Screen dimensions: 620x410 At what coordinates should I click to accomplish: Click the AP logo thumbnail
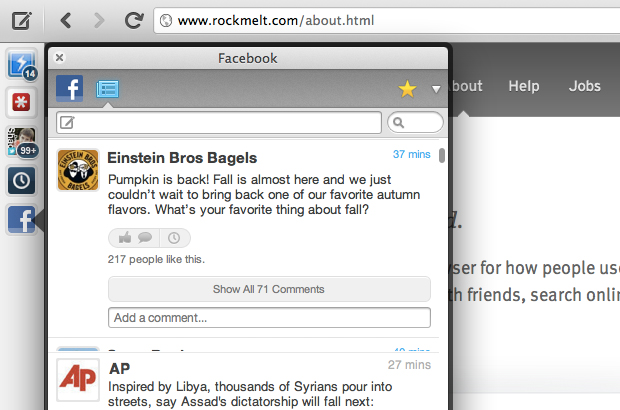coord(78,380)
